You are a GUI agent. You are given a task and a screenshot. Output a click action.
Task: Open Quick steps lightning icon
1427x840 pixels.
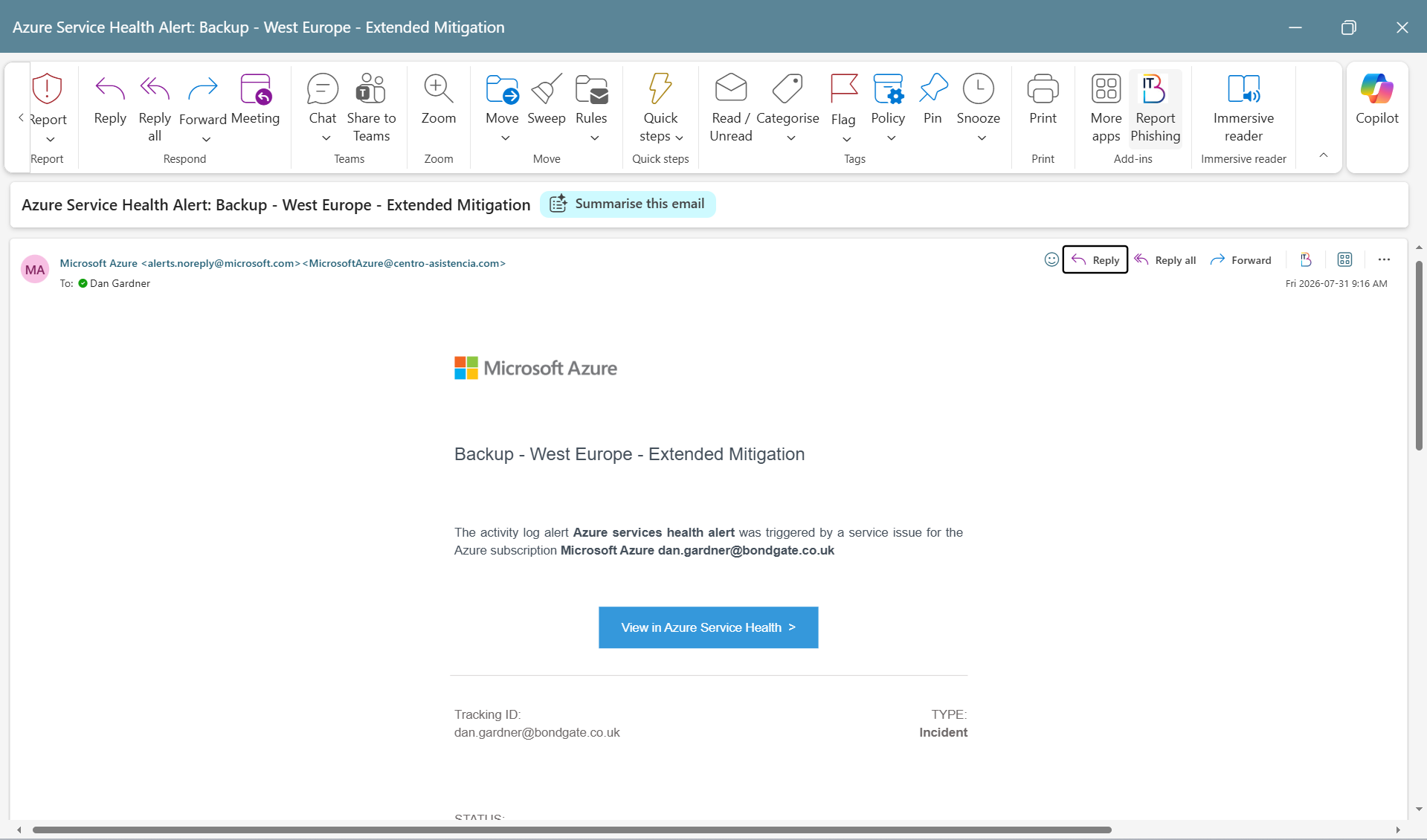coord(660,89)
